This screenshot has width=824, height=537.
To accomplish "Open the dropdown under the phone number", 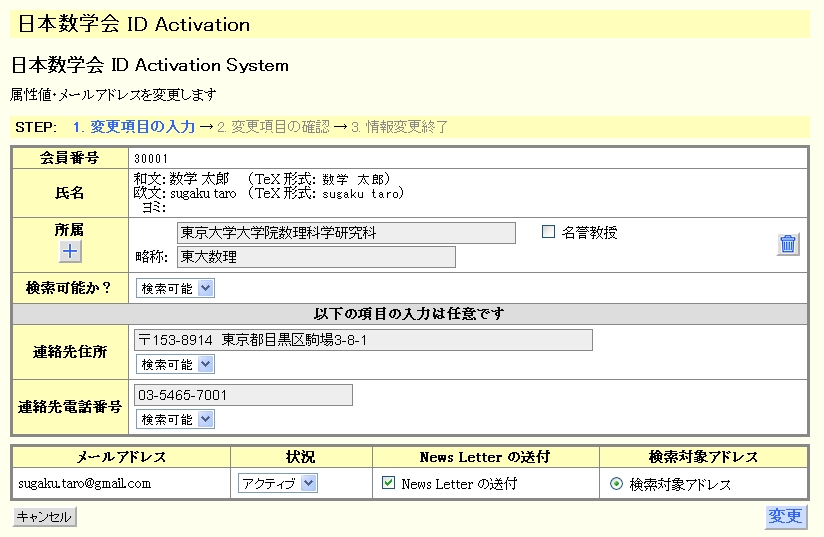I will [x=175, y=420].
